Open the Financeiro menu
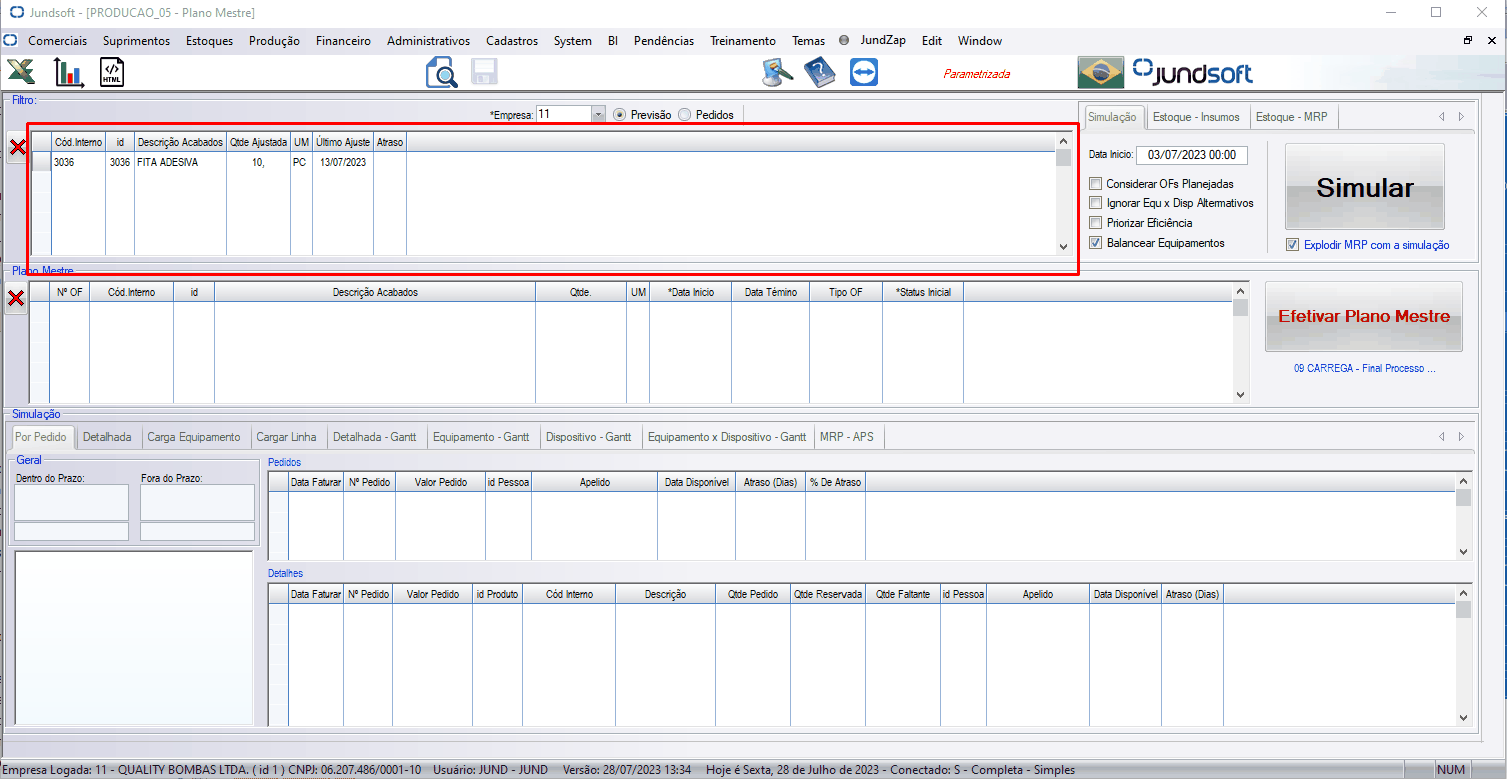1507x779 pixels. (x=343, y=41)
